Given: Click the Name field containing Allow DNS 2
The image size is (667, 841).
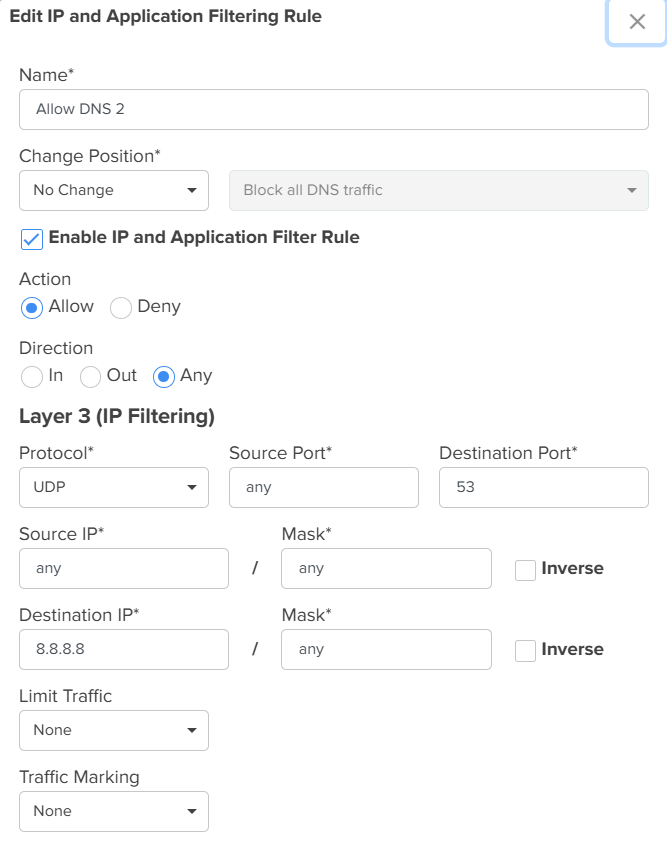Looking at the screenshot, I should [x=333, y=109].
